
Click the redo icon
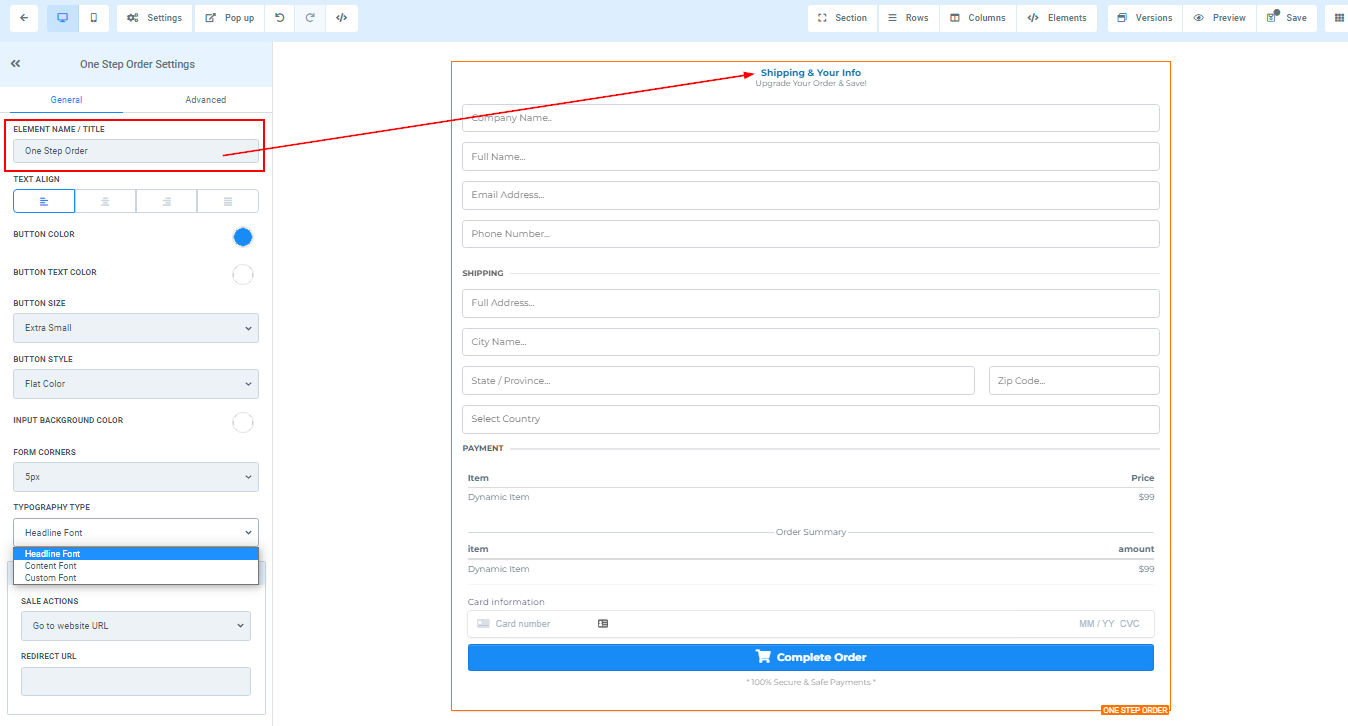[310, 18]
